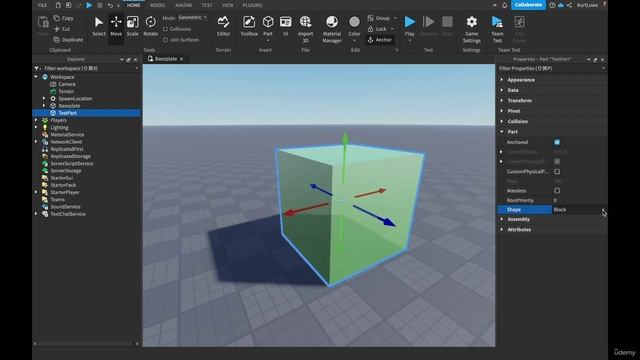Select TestPart in the Explorer
This screenshot has height=360, width=640.
(67, 113)
